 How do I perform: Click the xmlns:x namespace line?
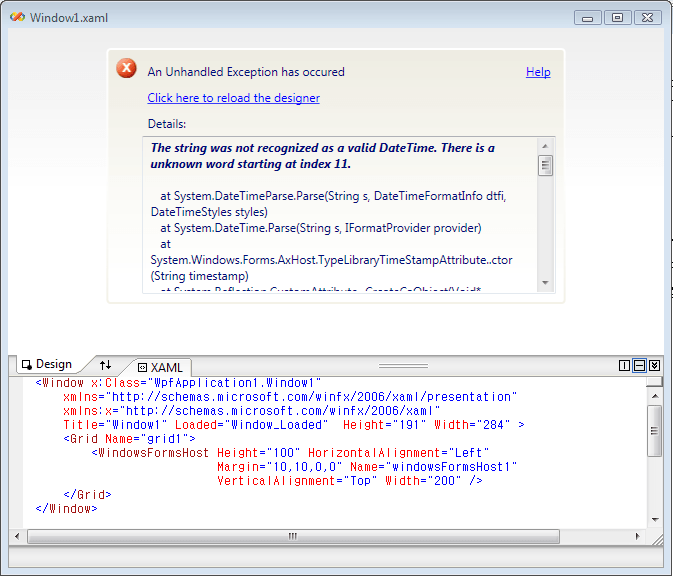point(252,411)
